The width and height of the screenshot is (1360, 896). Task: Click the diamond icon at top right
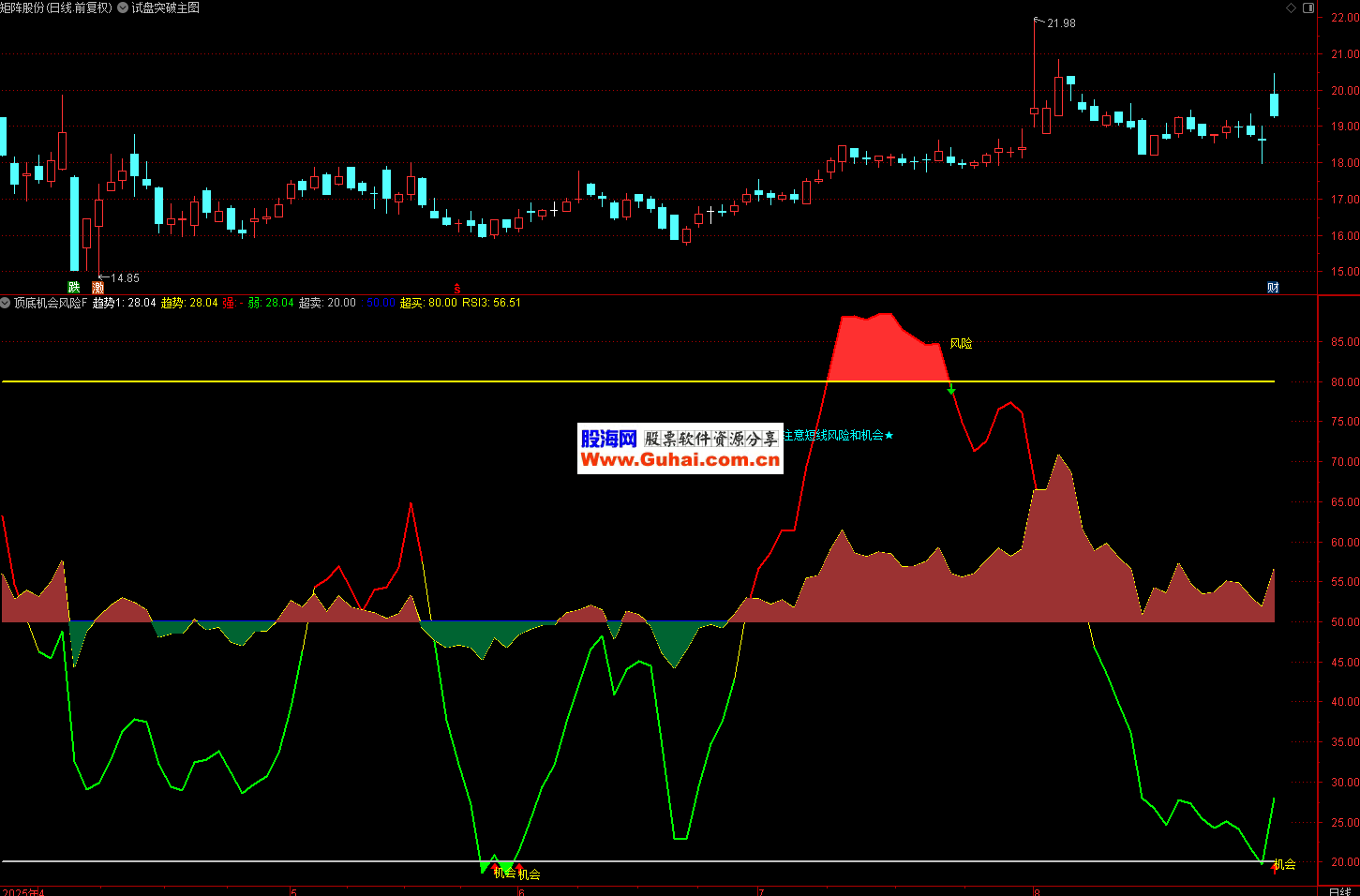(x=1291, y=7)
